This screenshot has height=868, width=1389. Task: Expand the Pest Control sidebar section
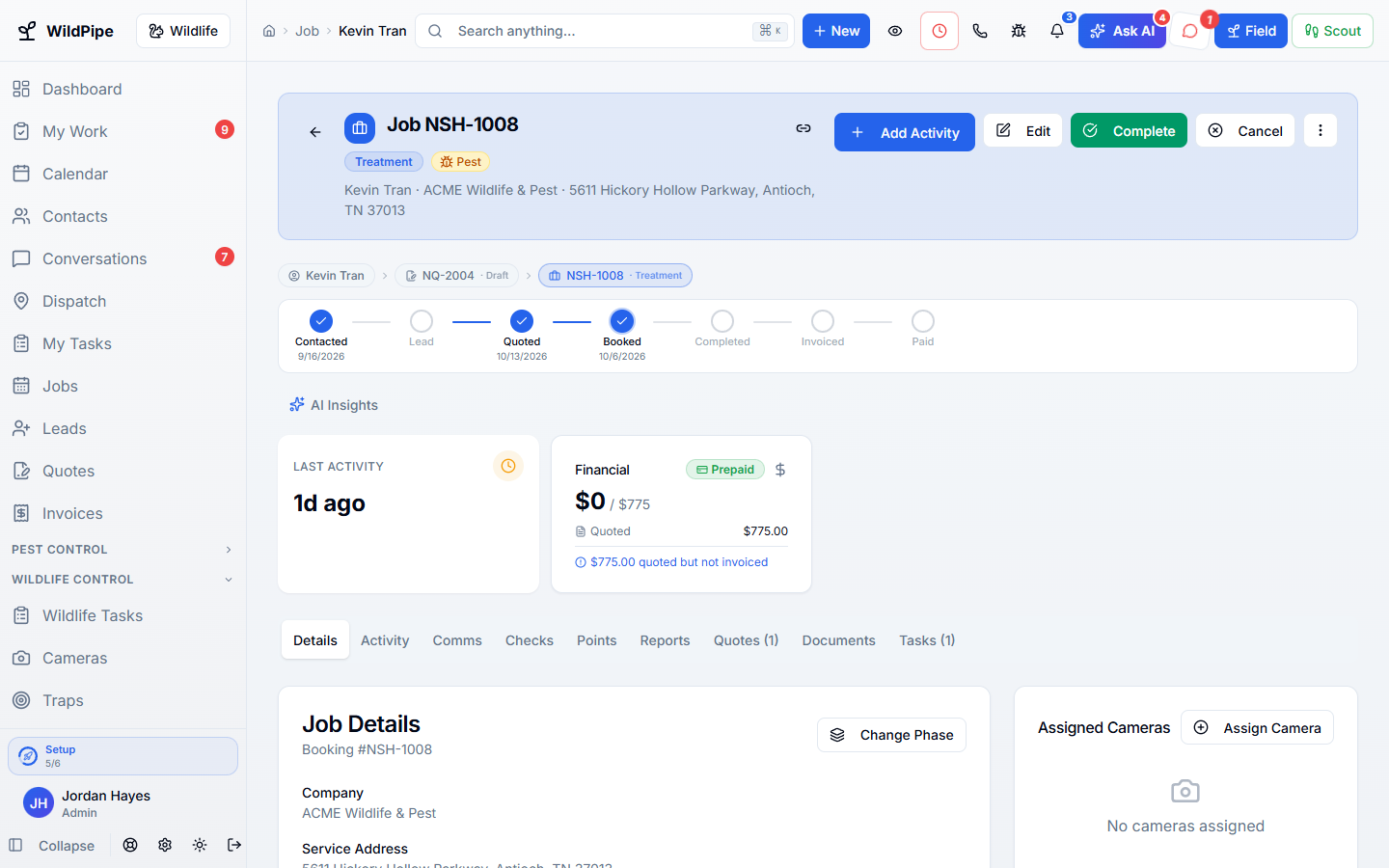pos(123,550)
